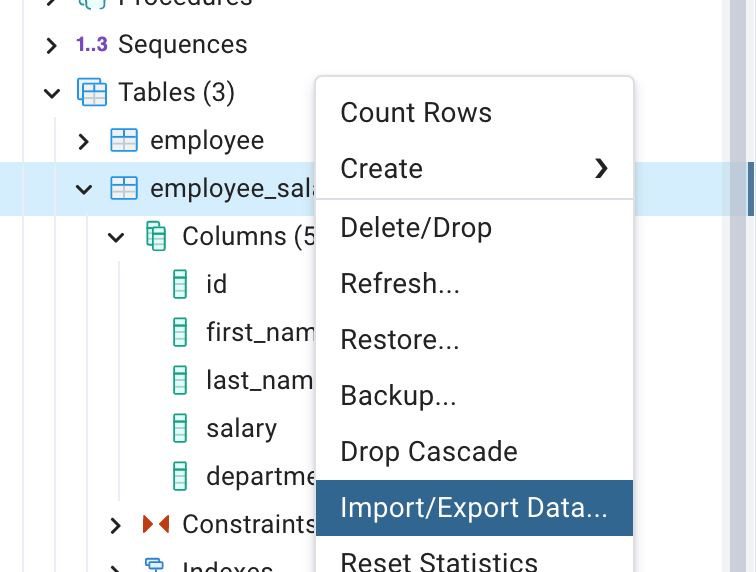Click the employee table icon
This screenshot has width=756, height=572.
(x=124, y=141)
